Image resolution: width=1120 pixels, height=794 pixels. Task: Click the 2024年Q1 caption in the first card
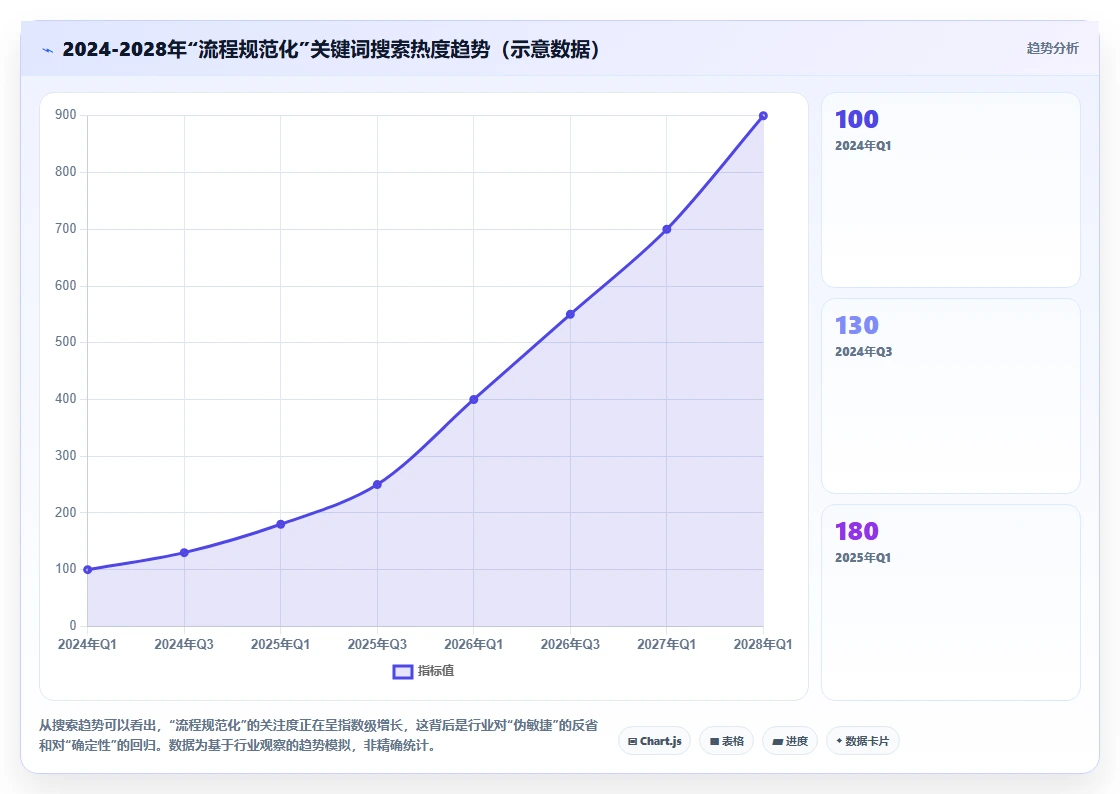click(863, 146)
